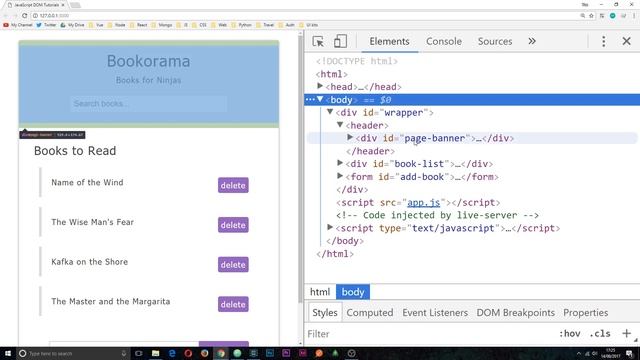Launch Firefox from the taskbar
This screenshot has height=360, width=640.
[x=204, y=353]
